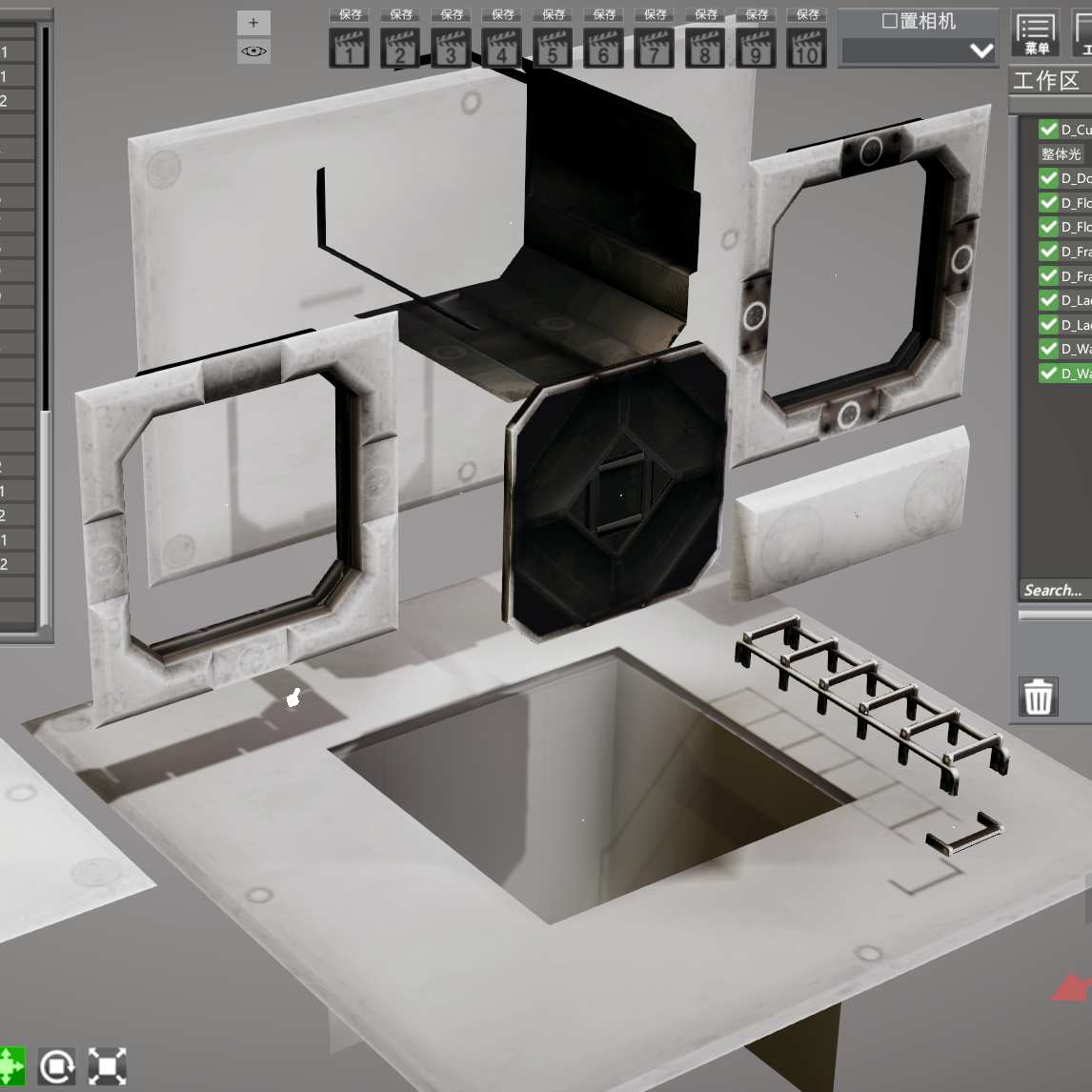Select camera slot 10 clapperboard
Screen dimensions: 1092x1092
coord(806,48)
